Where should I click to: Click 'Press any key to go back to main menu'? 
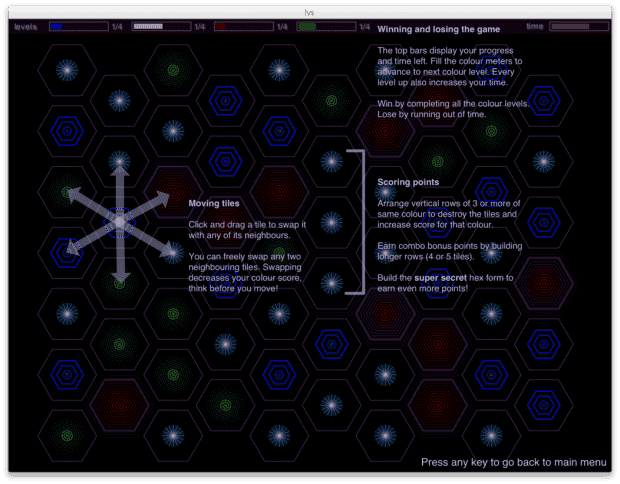coord(513,463)
